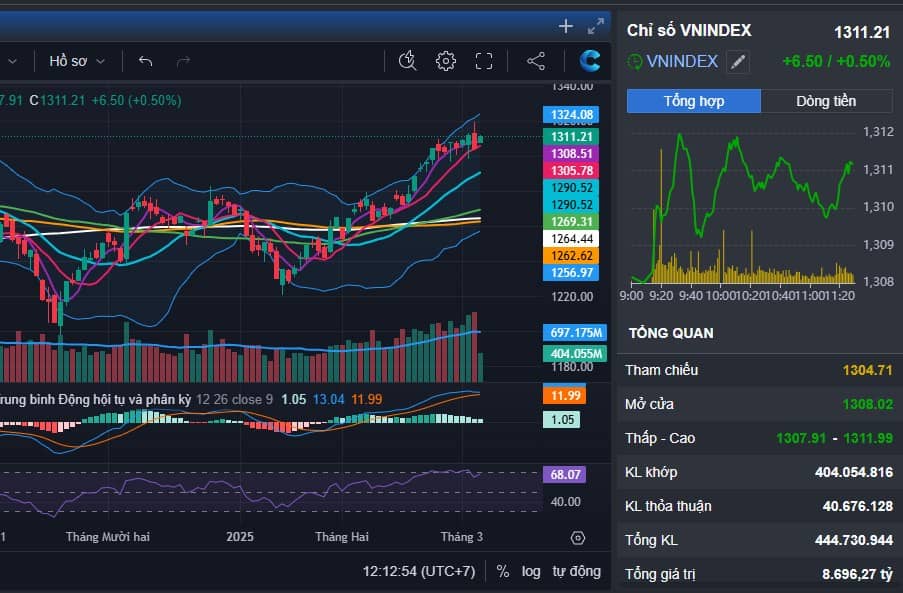Click the plus icon above the chart
Viewport: 903px width, 593px height.
[566, 26]
